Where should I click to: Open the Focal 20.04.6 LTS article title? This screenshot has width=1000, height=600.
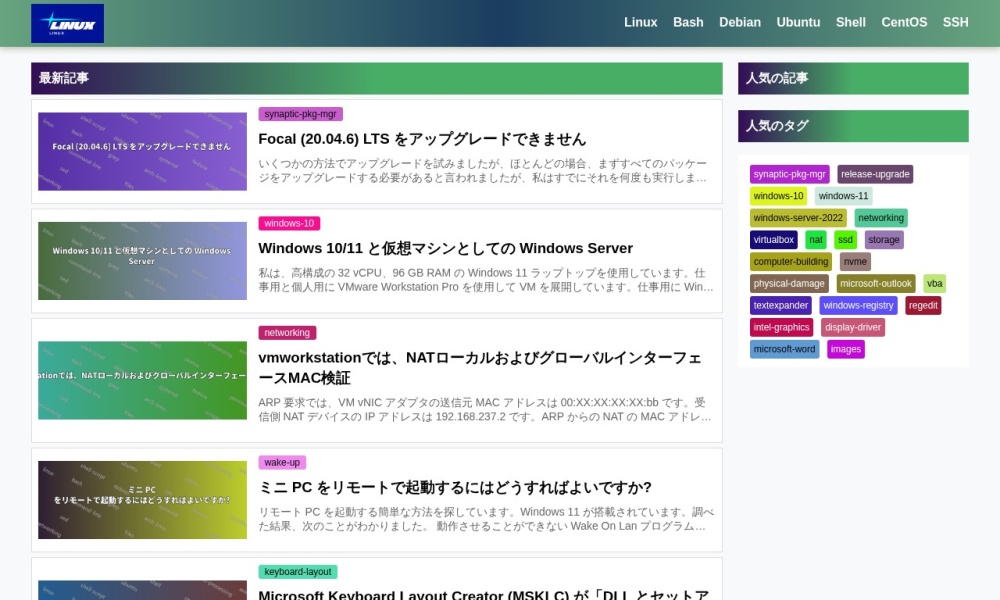422,139
